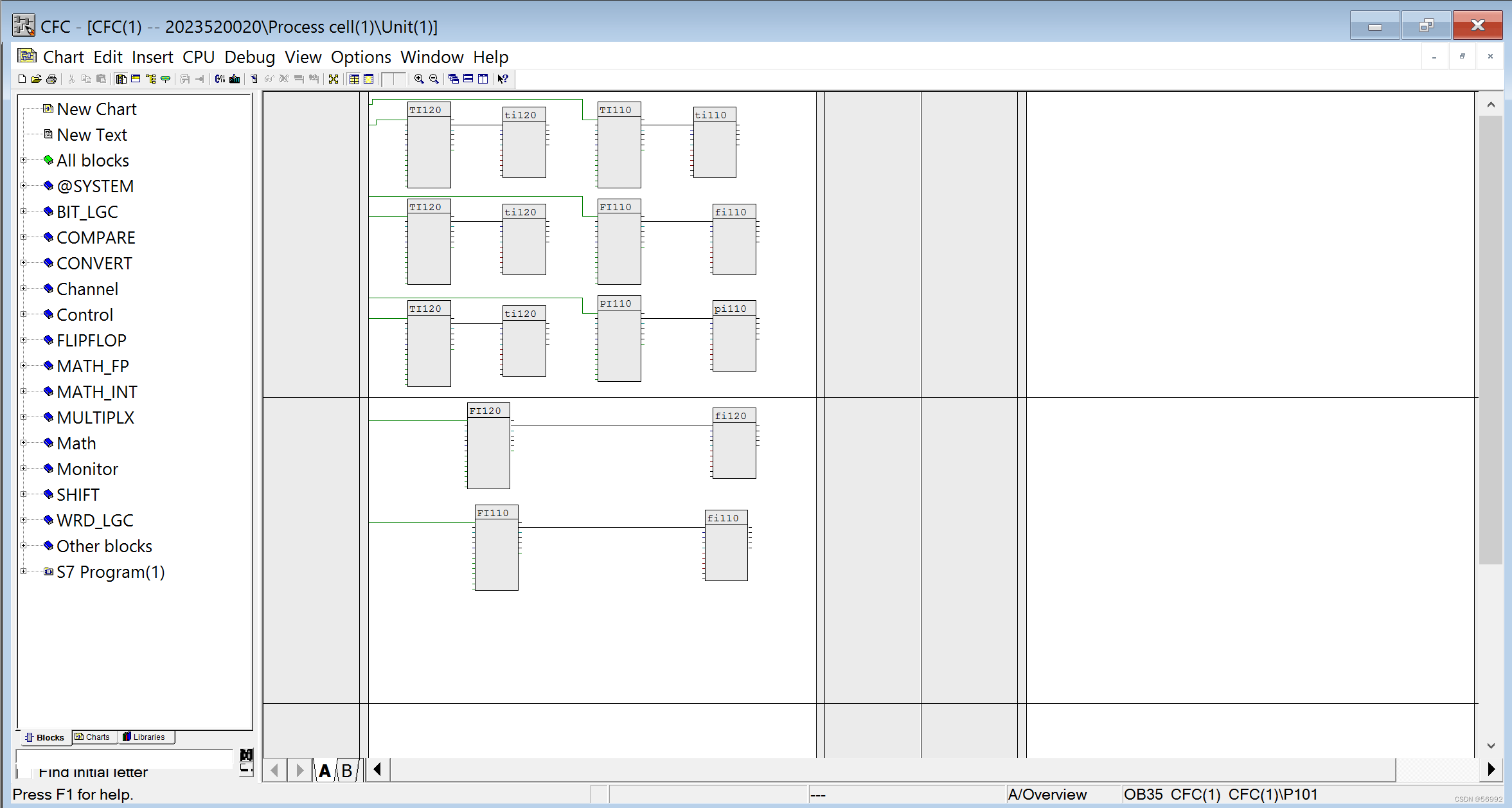Open the Options menu
1512x808 pixels.
pyautogui.click(x=360, y=57)
